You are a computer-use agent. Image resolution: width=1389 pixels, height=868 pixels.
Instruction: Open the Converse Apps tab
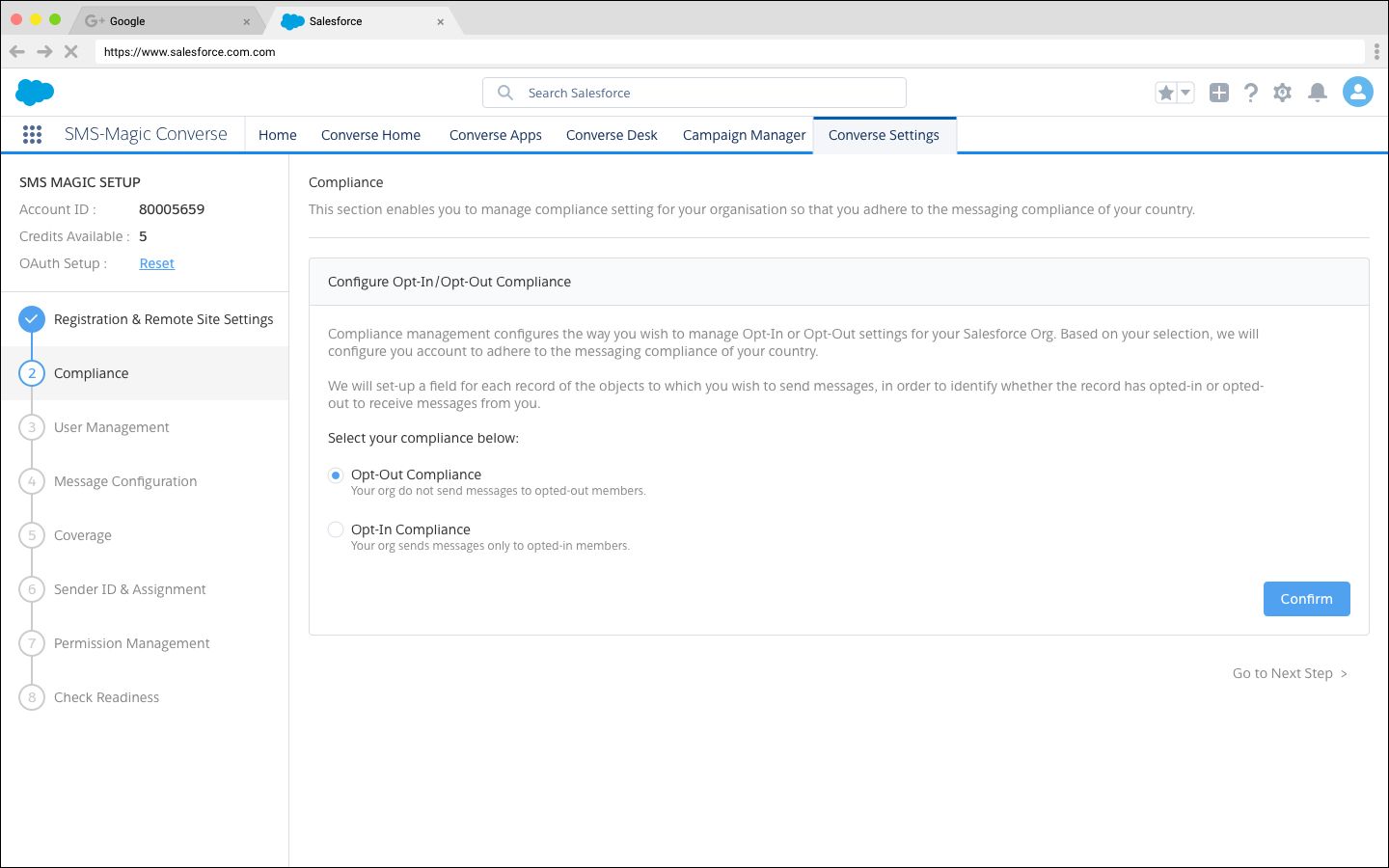pyautogui.click(x=496, y=135)
